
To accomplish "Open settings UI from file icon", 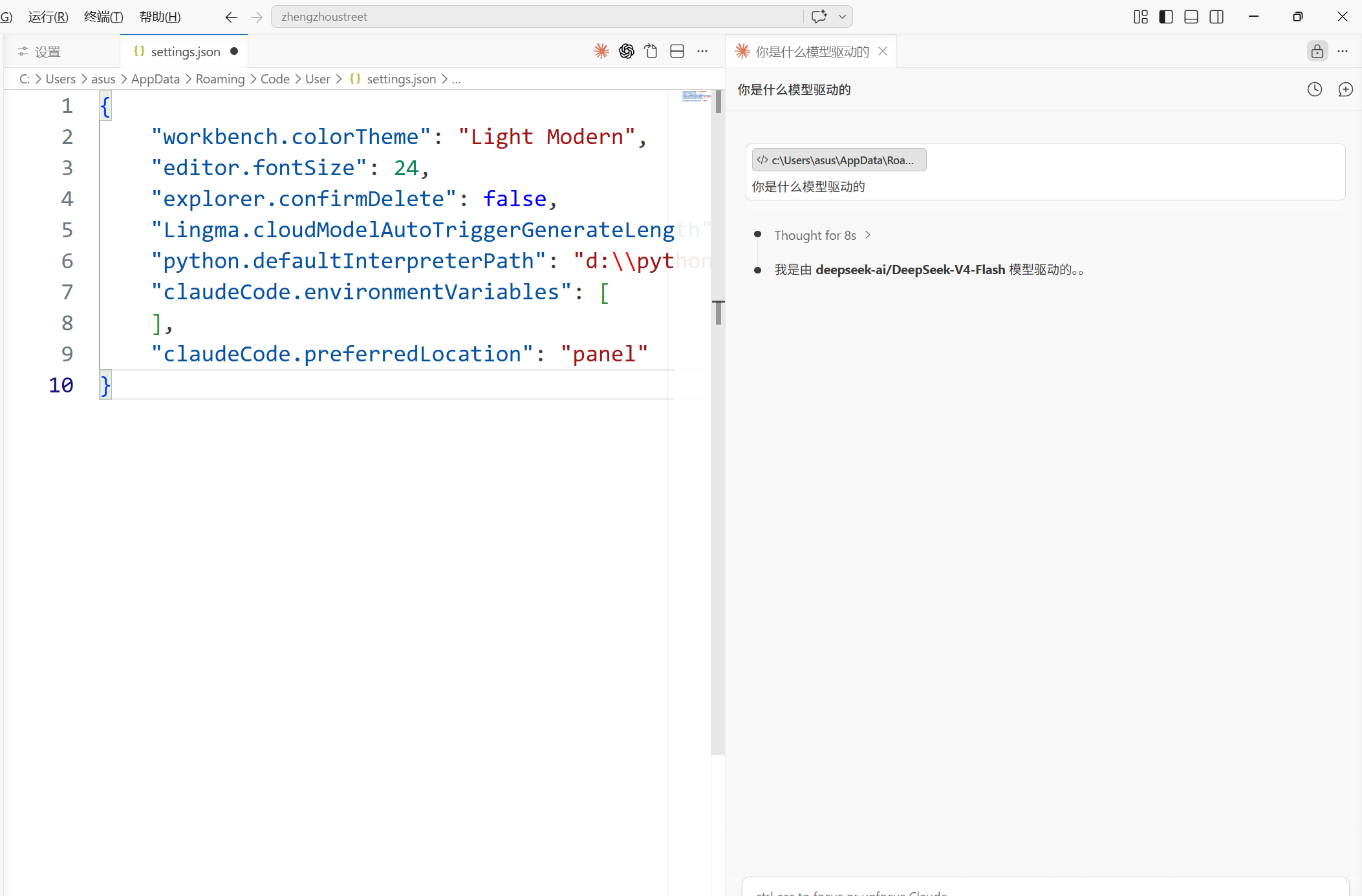I will (651, 51).
